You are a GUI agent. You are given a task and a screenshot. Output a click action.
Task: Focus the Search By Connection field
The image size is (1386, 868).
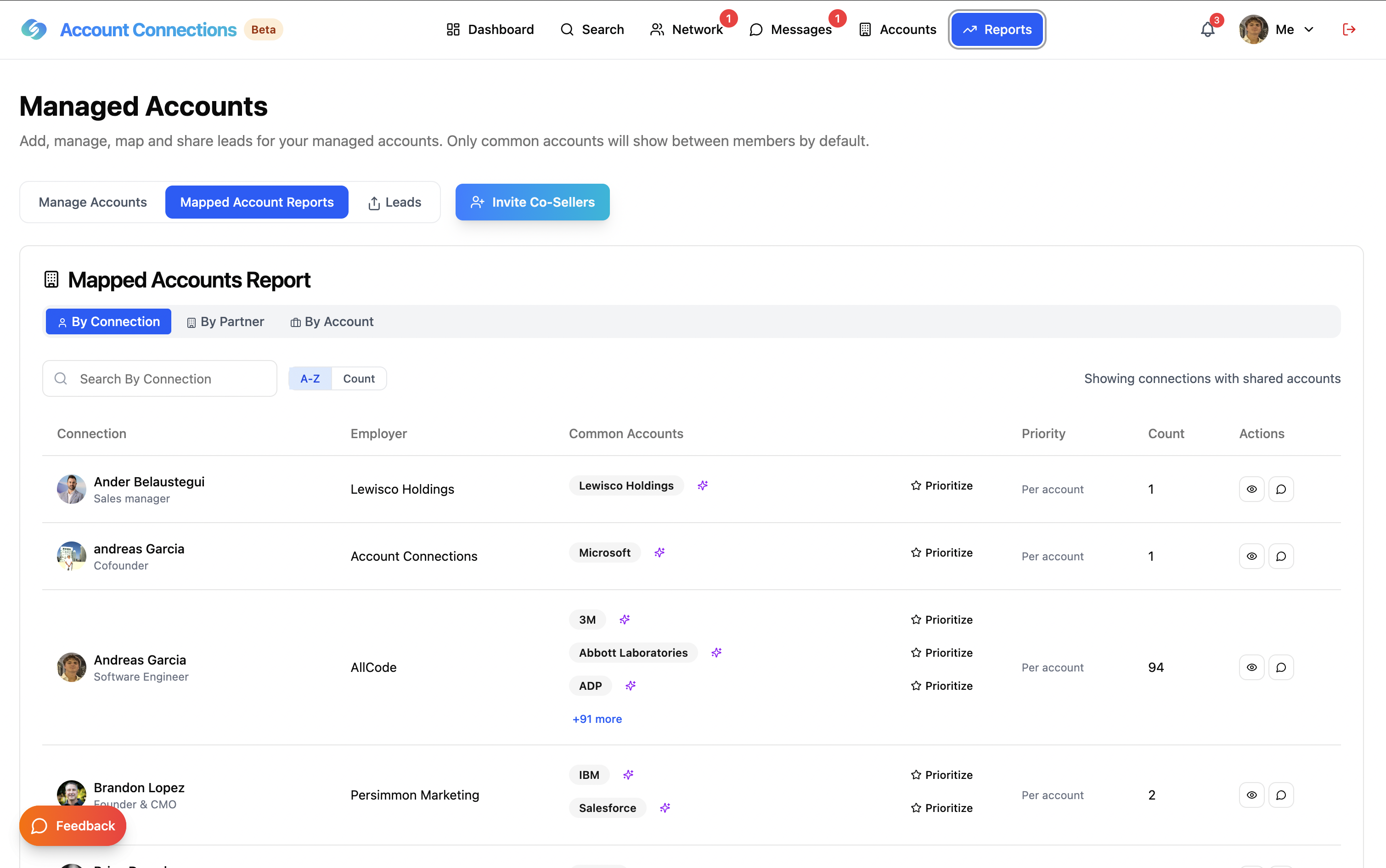pos(159,379)
